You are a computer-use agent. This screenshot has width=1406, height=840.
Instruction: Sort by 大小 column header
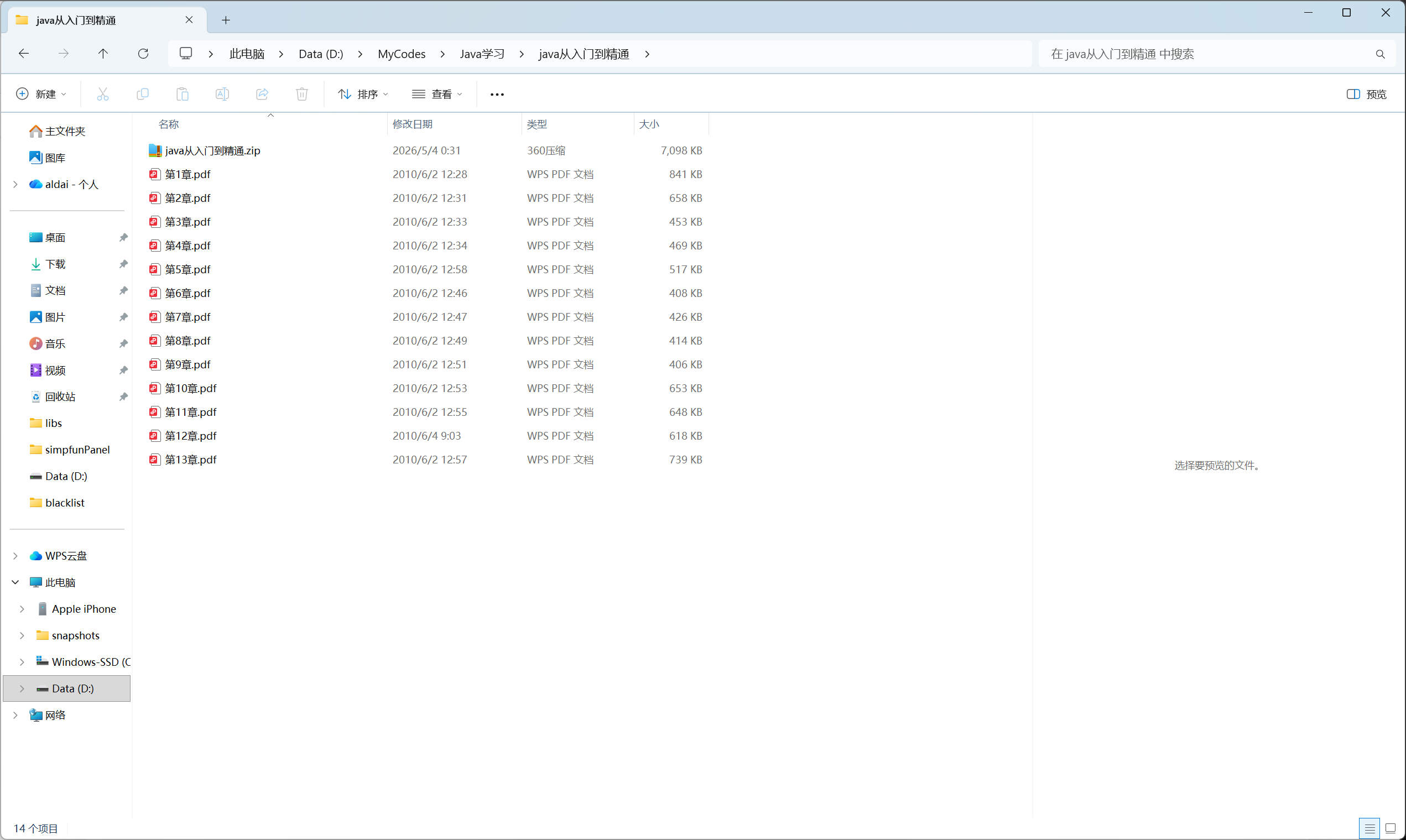671,124
